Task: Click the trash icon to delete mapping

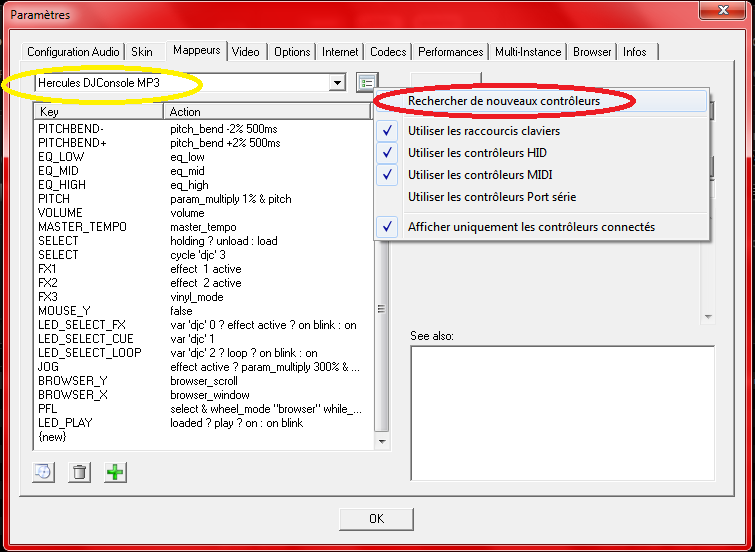Action: [x=80, y=472]
